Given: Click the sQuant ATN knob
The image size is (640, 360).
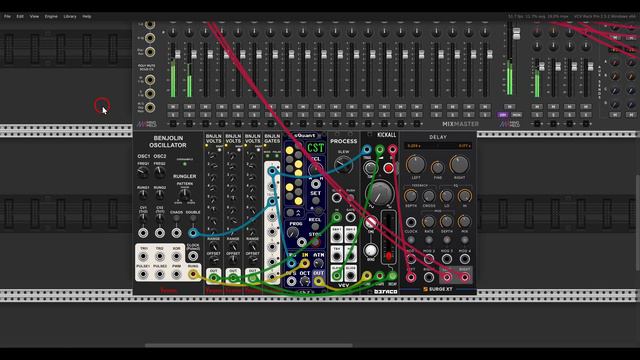Looking at the screenshot, I should [319, 264].
